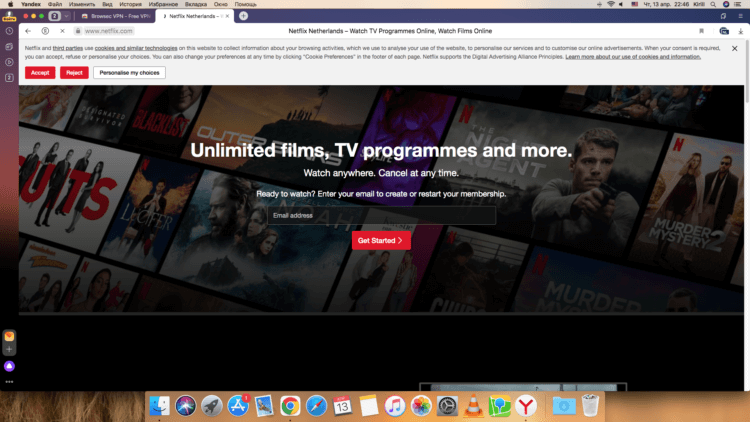The image size is (750, 422).
Task: Open volume control in menu bar
Action: (621, 4)
